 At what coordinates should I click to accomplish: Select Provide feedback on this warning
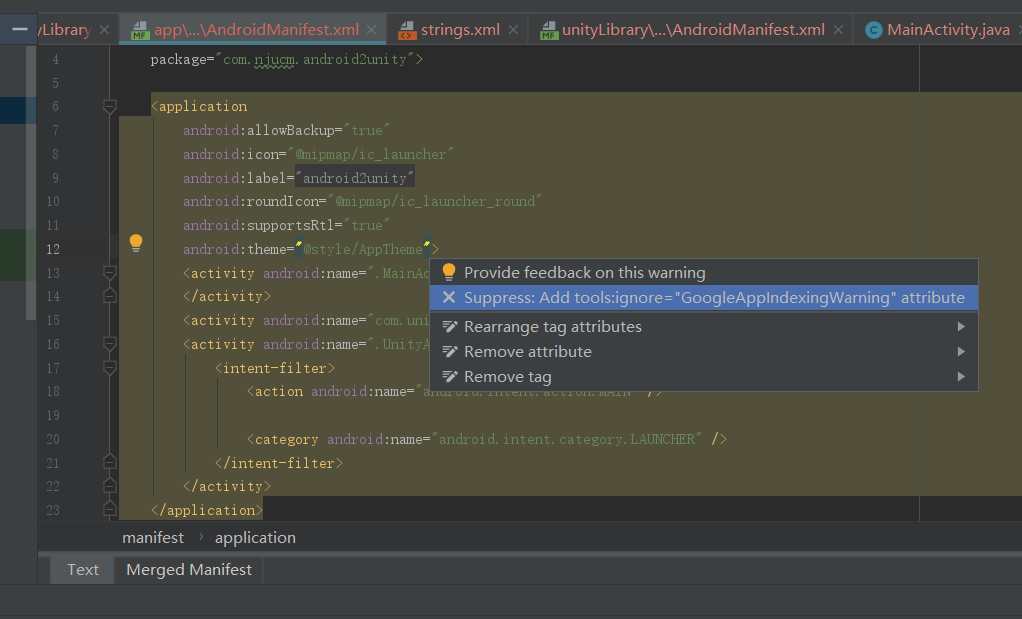point(704,272)
